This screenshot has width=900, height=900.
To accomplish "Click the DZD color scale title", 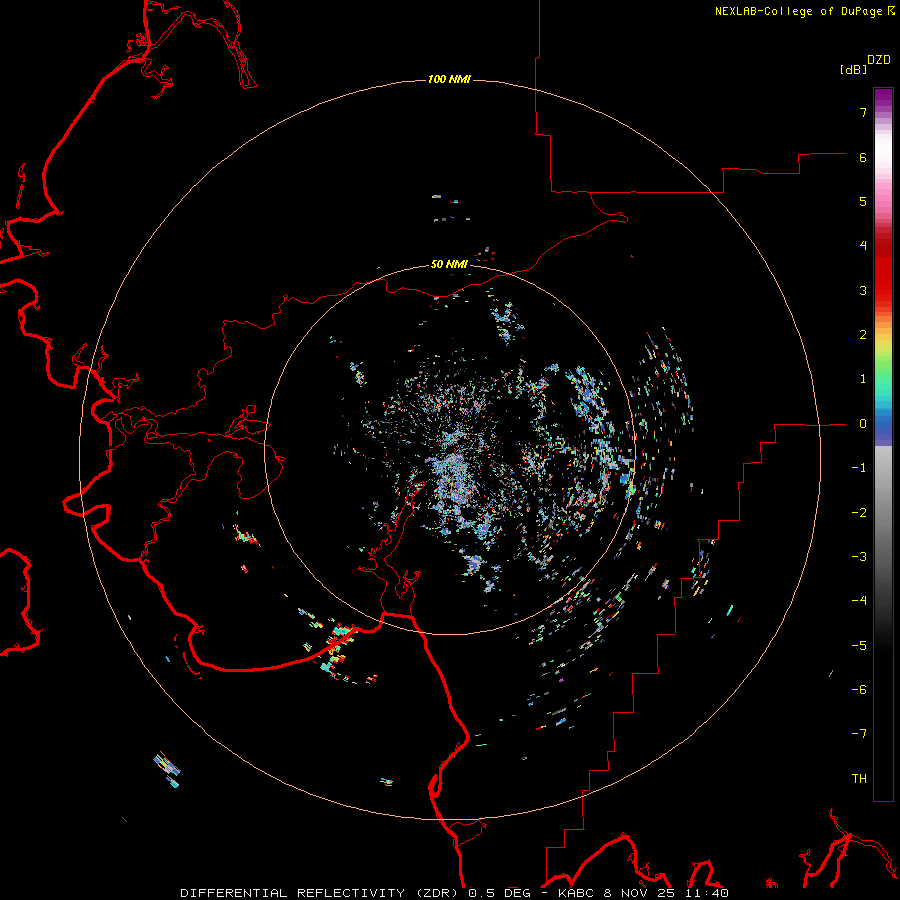I will tap(879, 60).
